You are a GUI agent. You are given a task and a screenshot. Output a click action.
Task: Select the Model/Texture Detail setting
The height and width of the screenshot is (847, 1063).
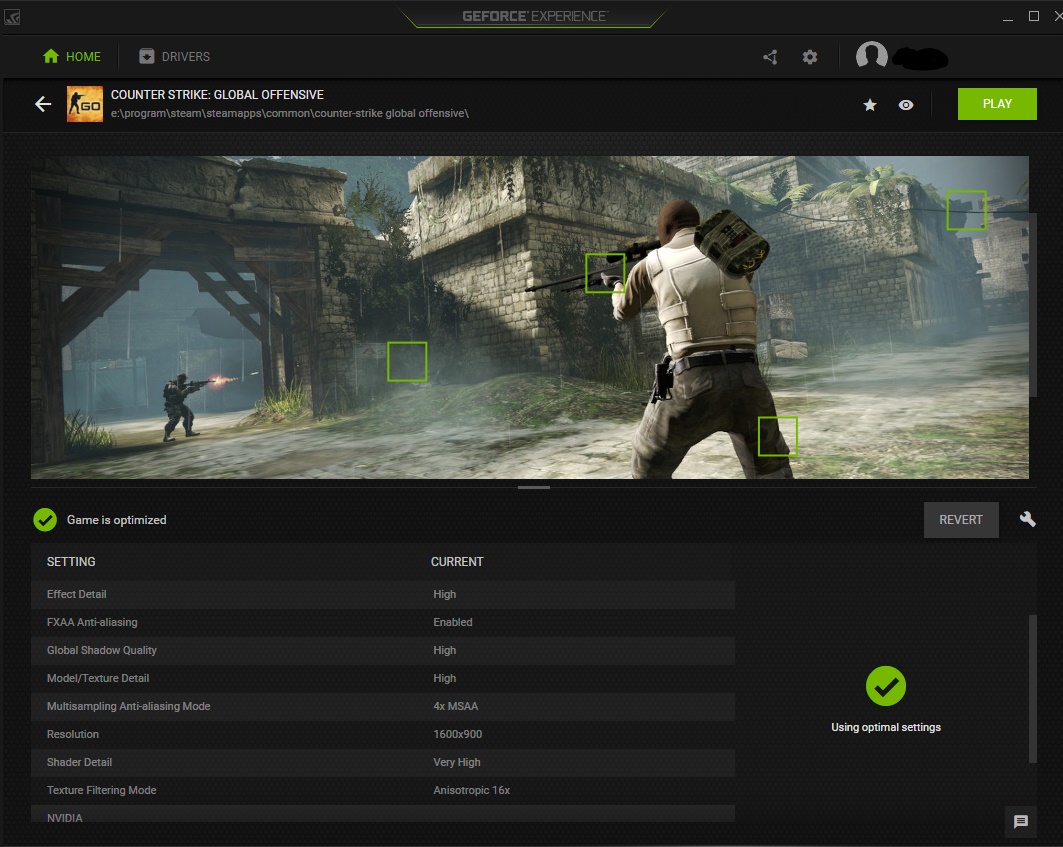pyautogui.click(x=383, y=678)
